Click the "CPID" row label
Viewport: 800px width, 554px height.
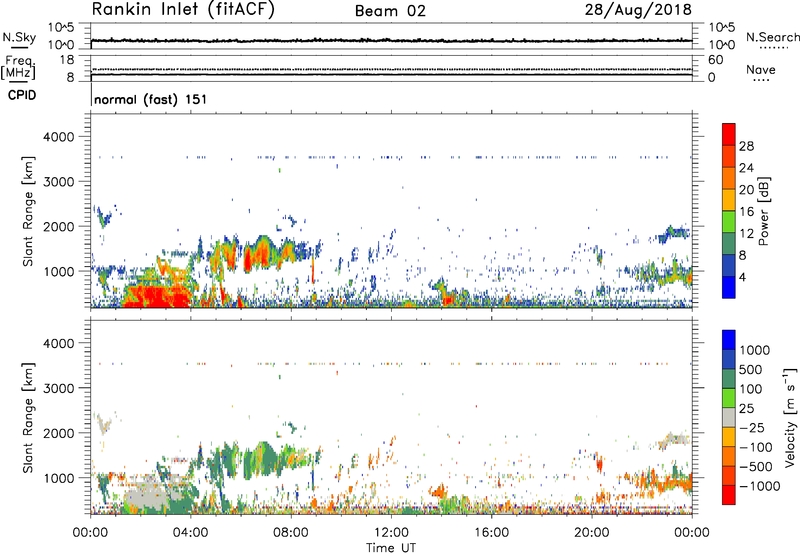point(22,95)
